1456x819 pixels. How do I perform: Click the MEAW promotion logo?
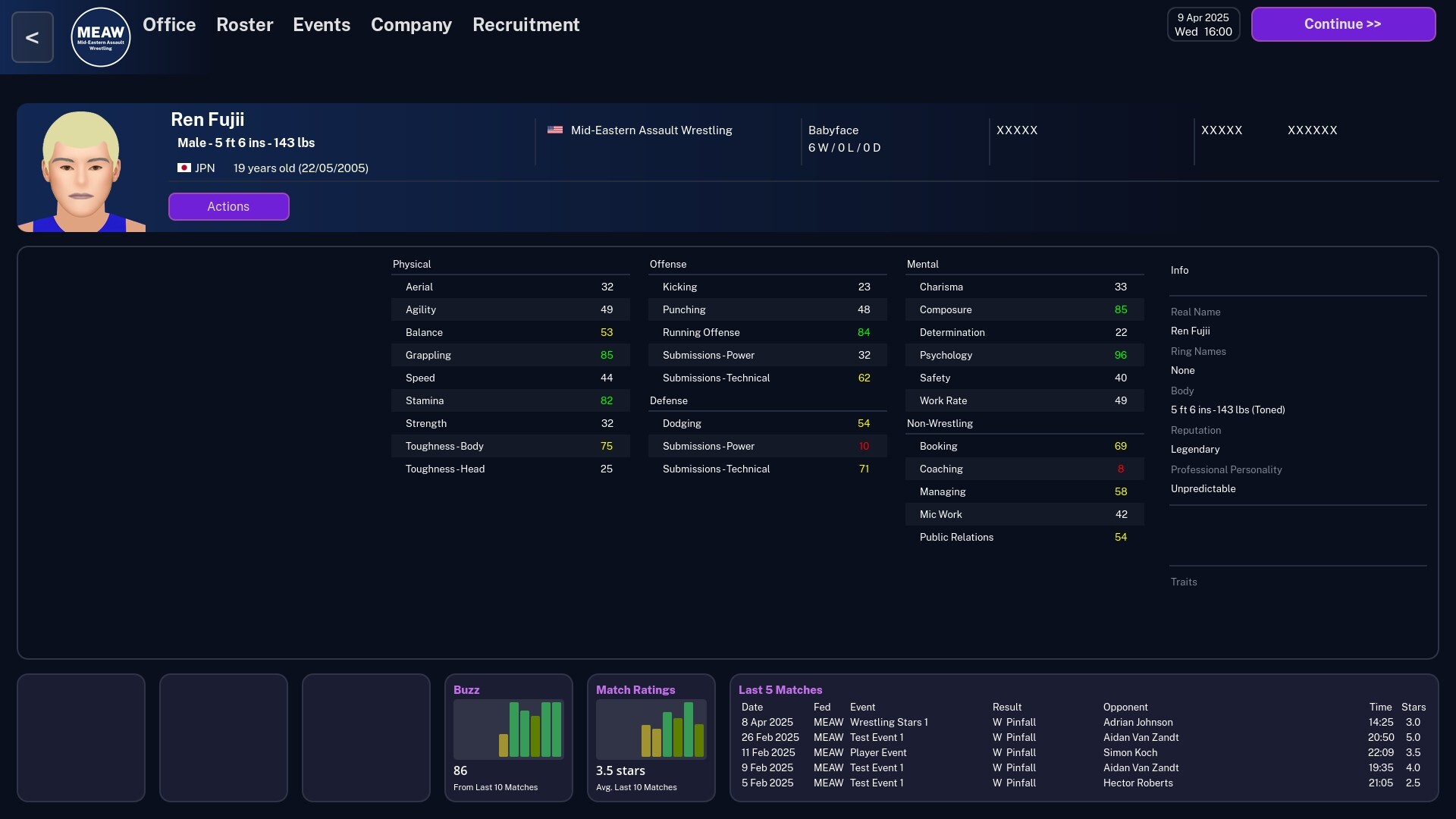tap(100, 36)
